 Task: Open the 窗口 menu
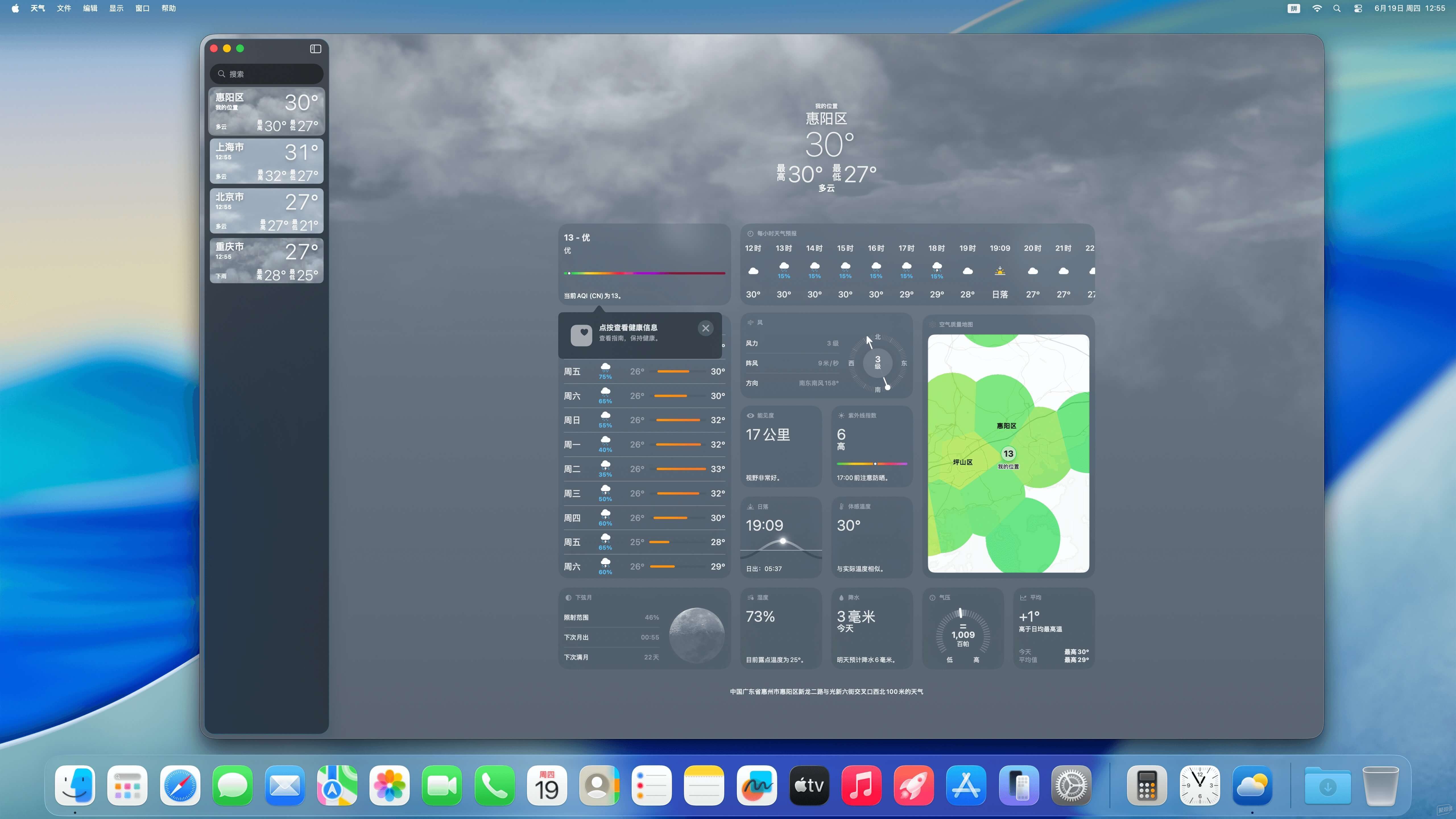tap(142, 8)
